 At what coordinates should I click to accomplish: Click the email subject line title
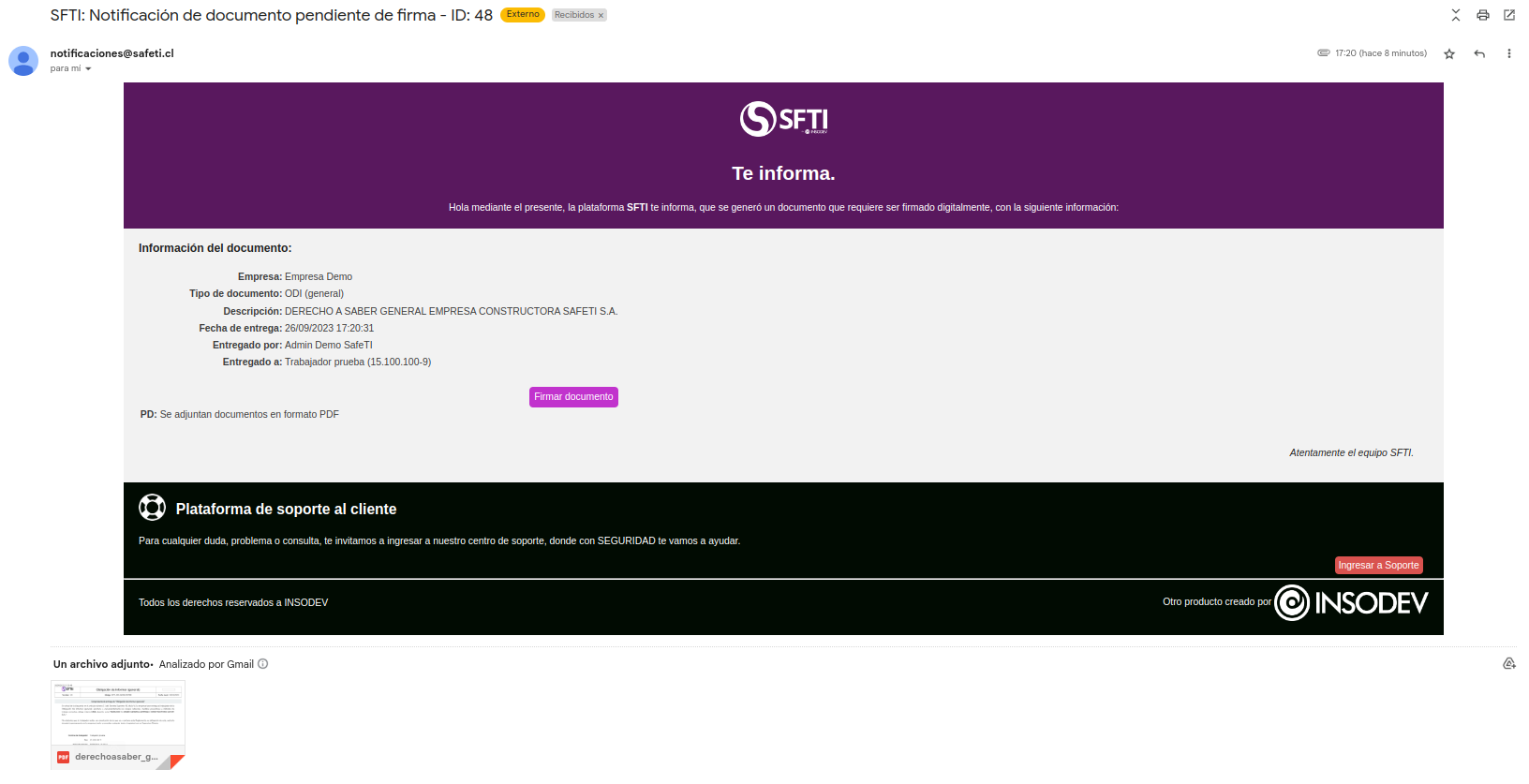[272, 15]
